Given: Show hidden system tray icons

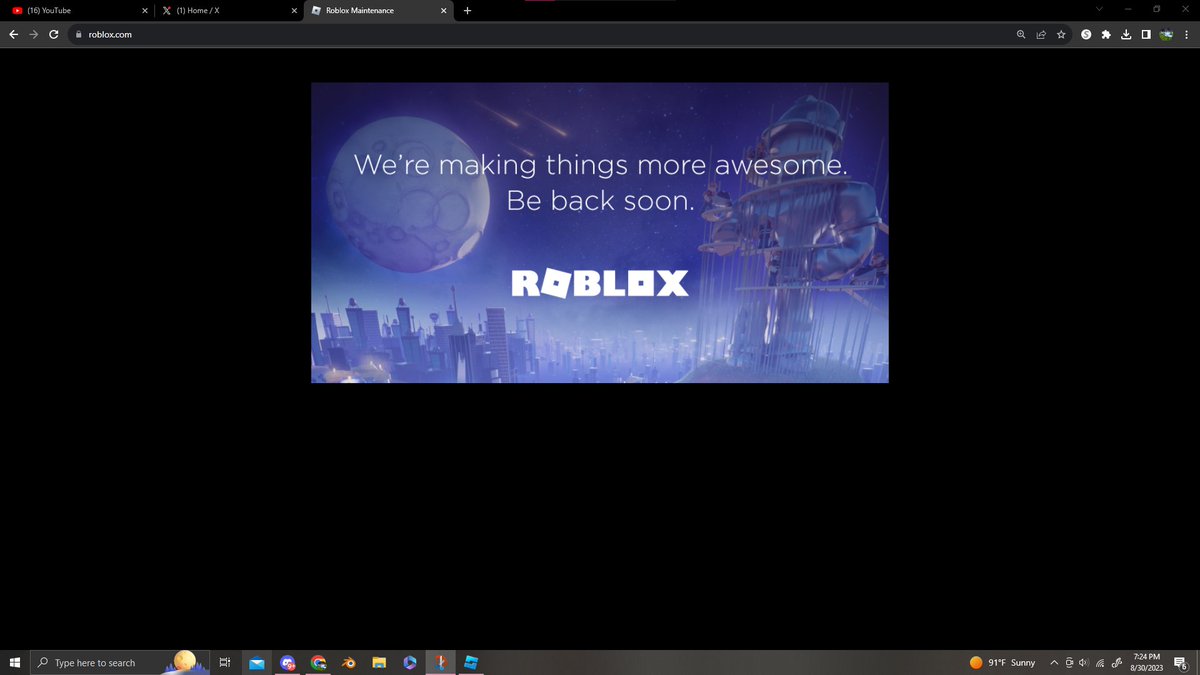Looking at the screenshot, I should [1054, 662].
